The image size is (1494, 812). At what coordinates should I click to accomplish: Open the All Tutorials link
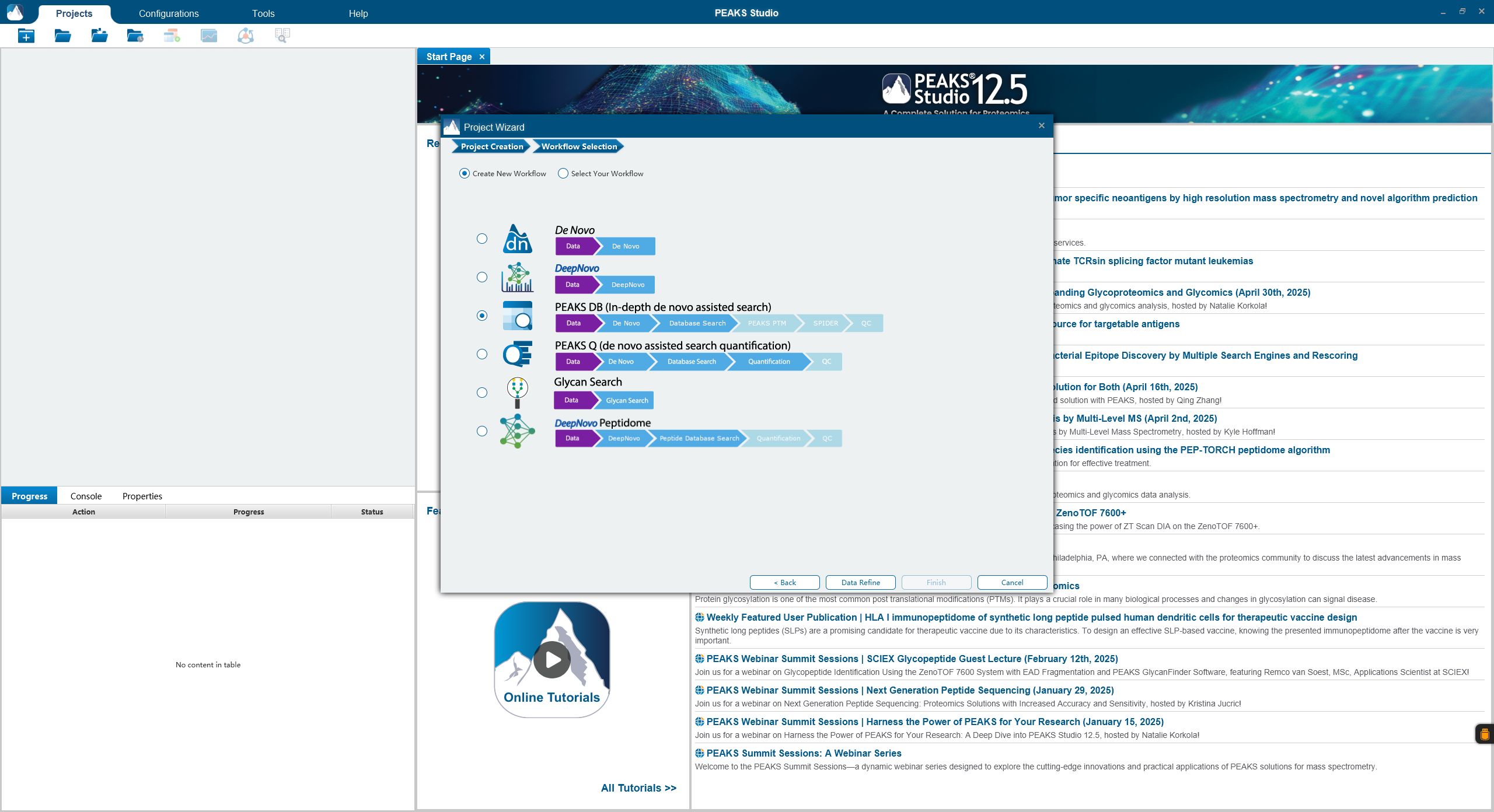coord(638,787)
